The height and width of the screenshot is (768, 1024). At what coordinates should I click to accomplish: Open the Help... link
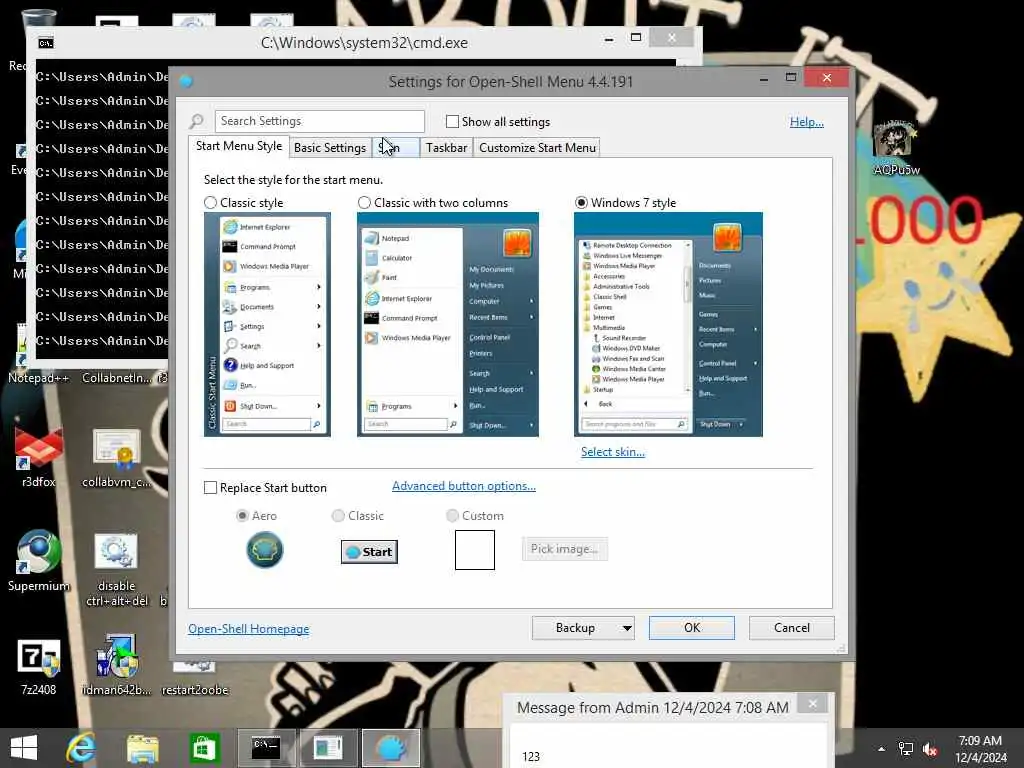(x=807, y=121)
